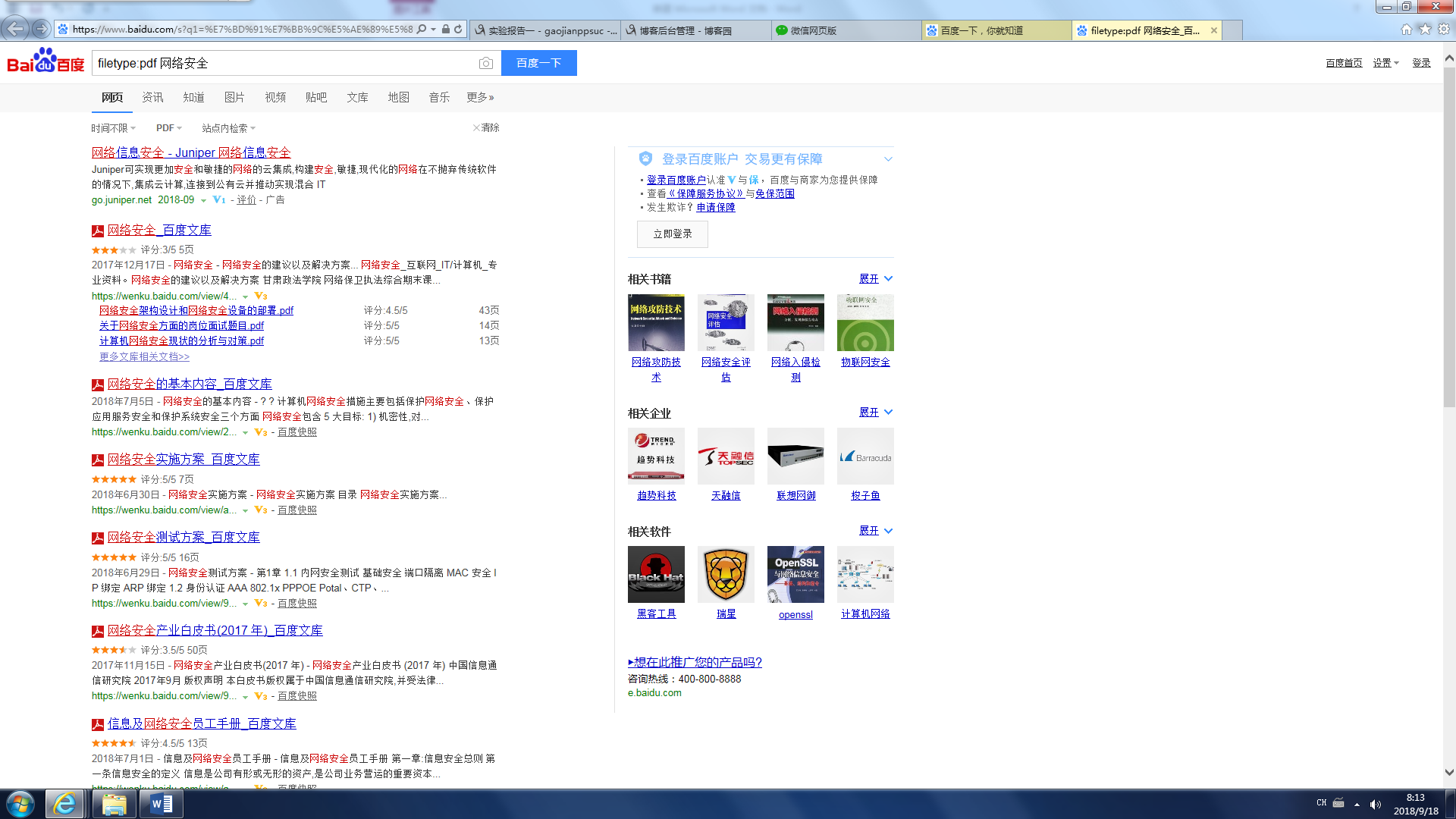
Task: Close the filetype:pdf 网络安全 tab
Action: [x=1214, y=30]
